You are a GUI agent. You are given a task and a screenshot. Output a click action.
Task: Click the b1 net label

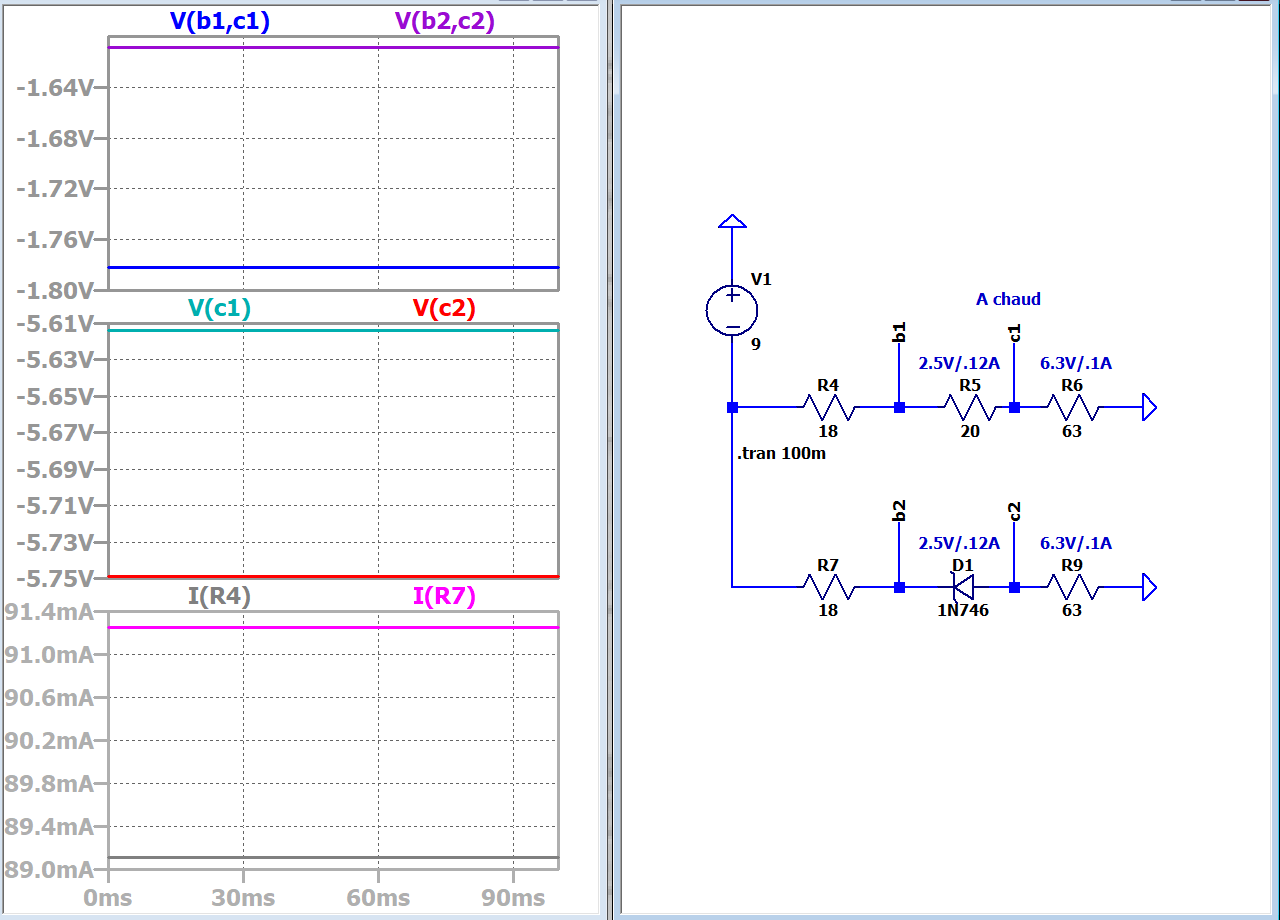pyautogui.click(x=898, y=333)
